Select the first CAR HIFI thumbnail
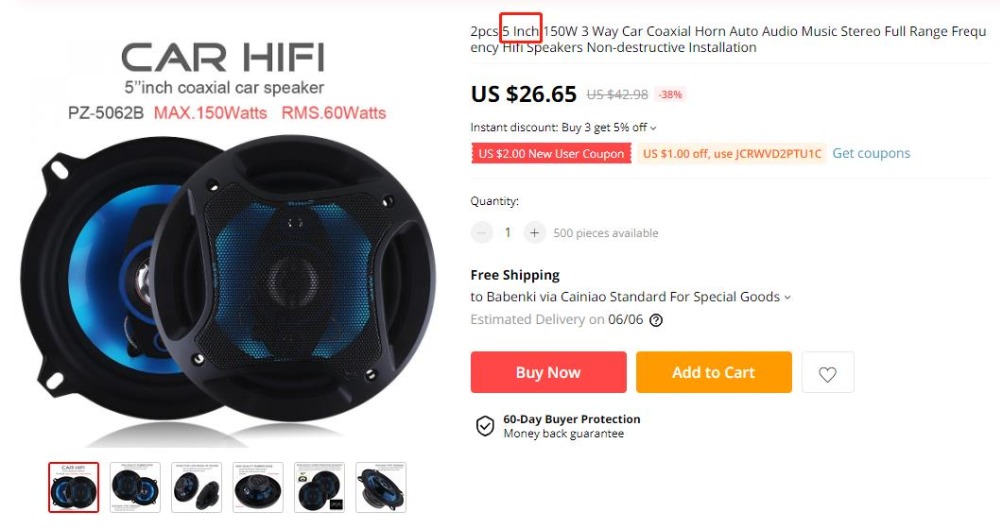 click(x=74, y=488)
